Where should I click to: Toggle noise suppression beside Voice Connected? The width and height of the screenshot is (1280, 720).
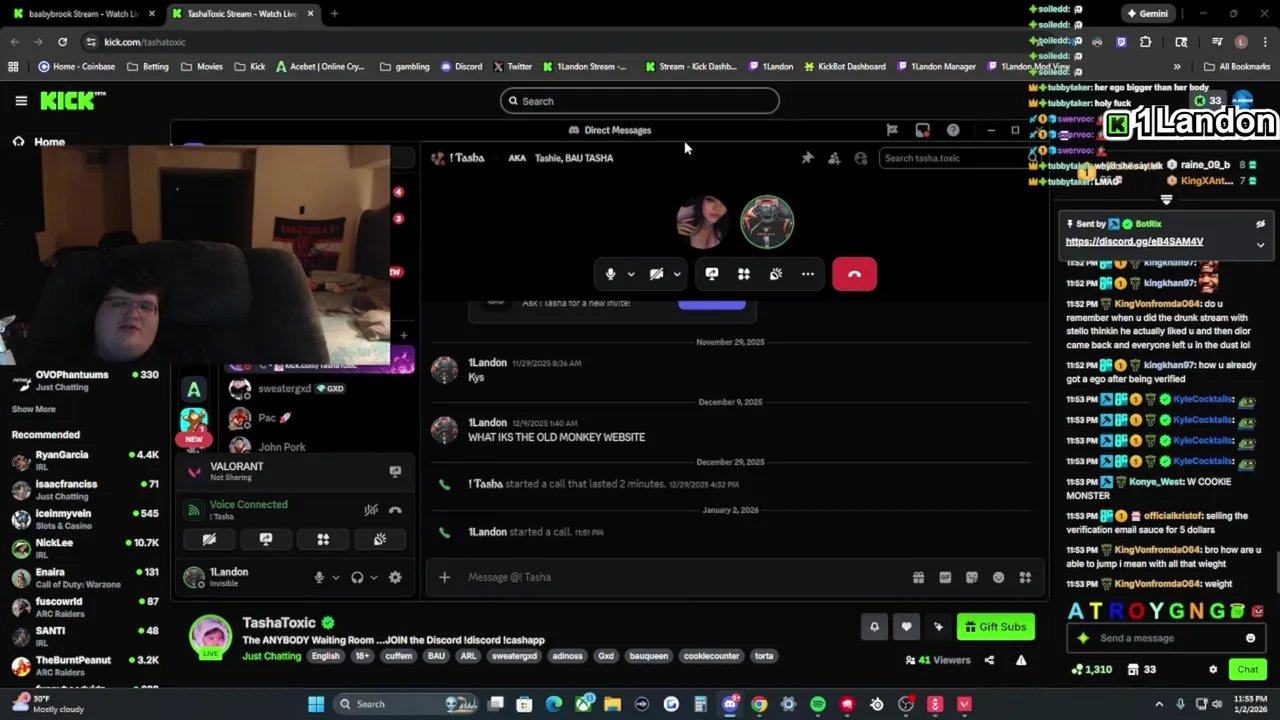click(x=371, y=510)
